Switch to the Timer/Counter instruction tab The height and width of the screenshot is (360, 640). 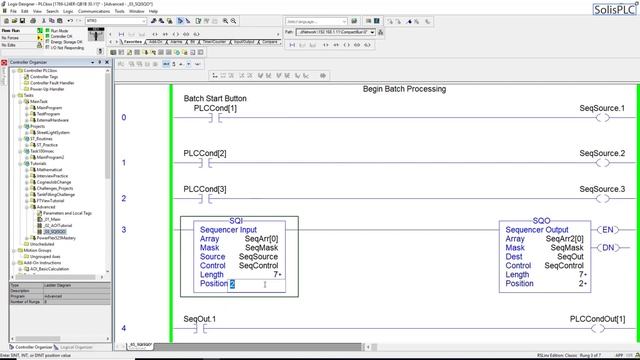point(214,42)
